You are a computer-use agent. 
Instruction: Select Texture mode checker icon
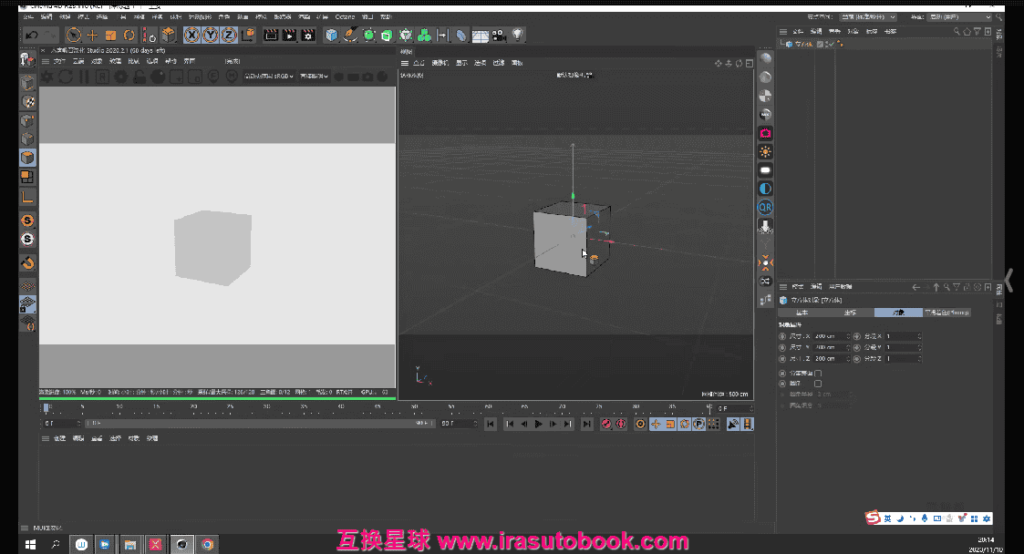pos(28,101)
